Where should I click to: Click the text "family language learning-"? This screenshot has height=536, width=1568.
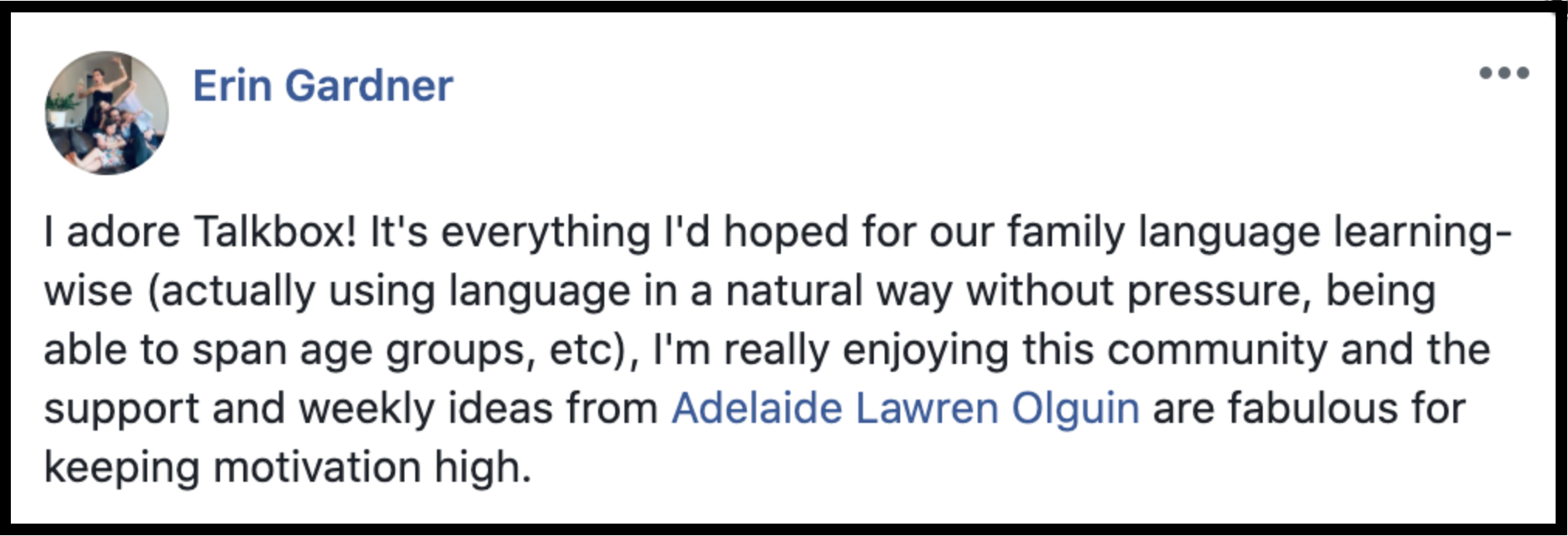click(x=1260, y=233)
